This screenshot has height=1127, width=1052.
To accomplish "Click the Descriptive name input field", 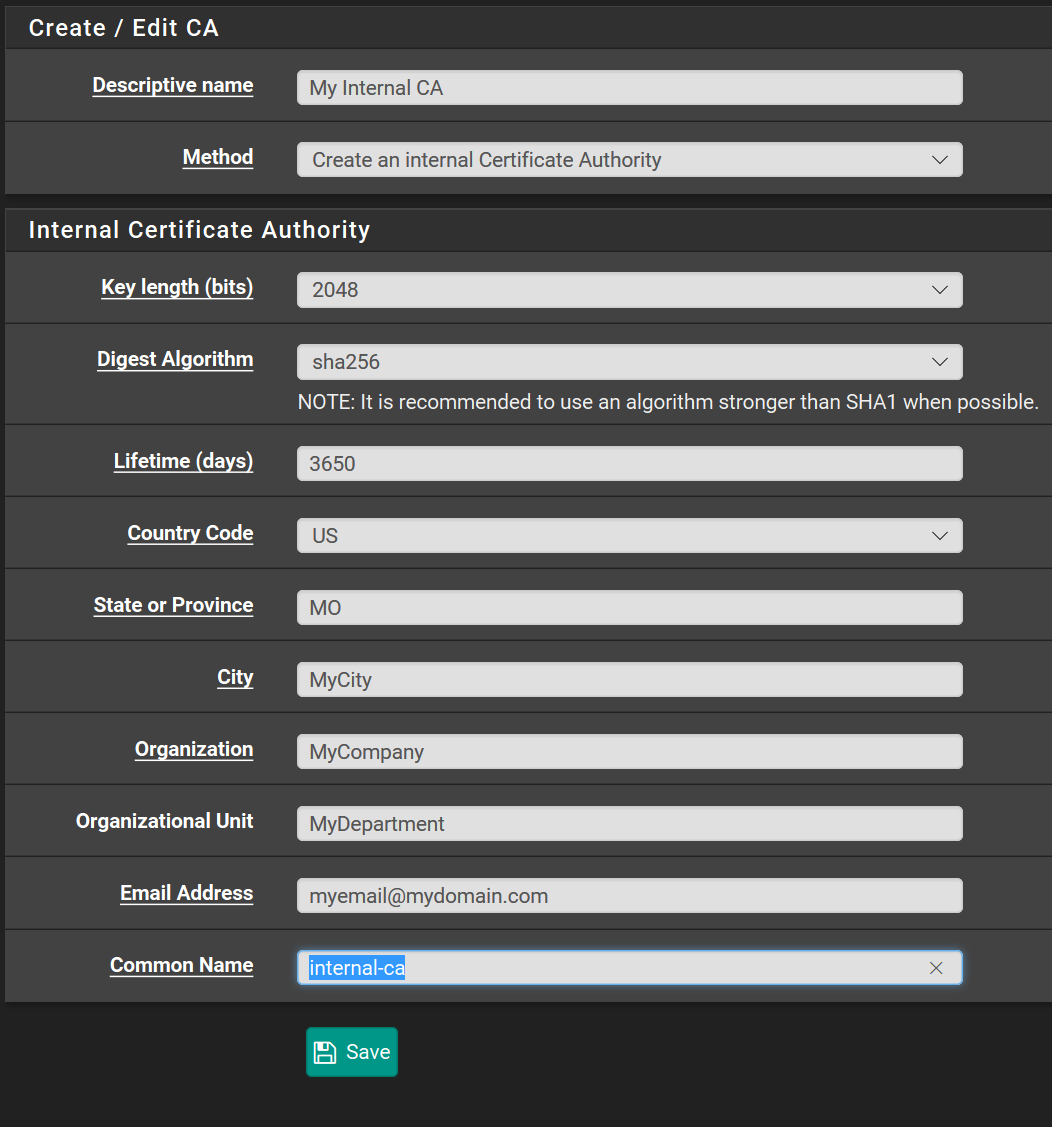I will 629,88.
